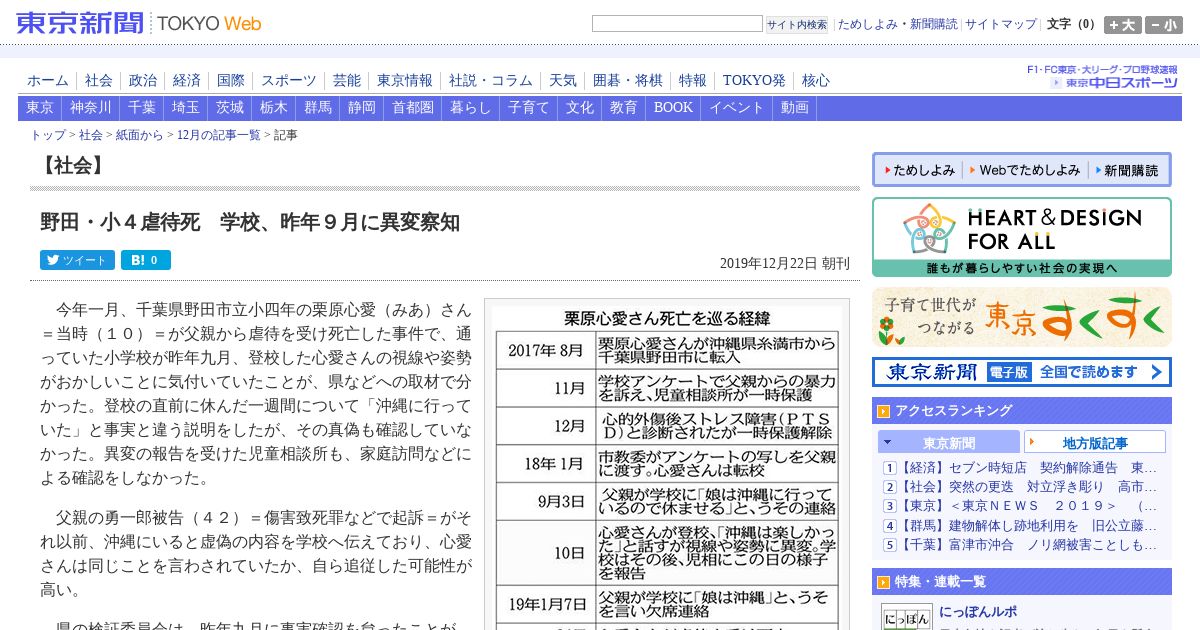1200x630 pixels.
Task: Click the Twitter ツイート share button
Action: coord(77,260)
